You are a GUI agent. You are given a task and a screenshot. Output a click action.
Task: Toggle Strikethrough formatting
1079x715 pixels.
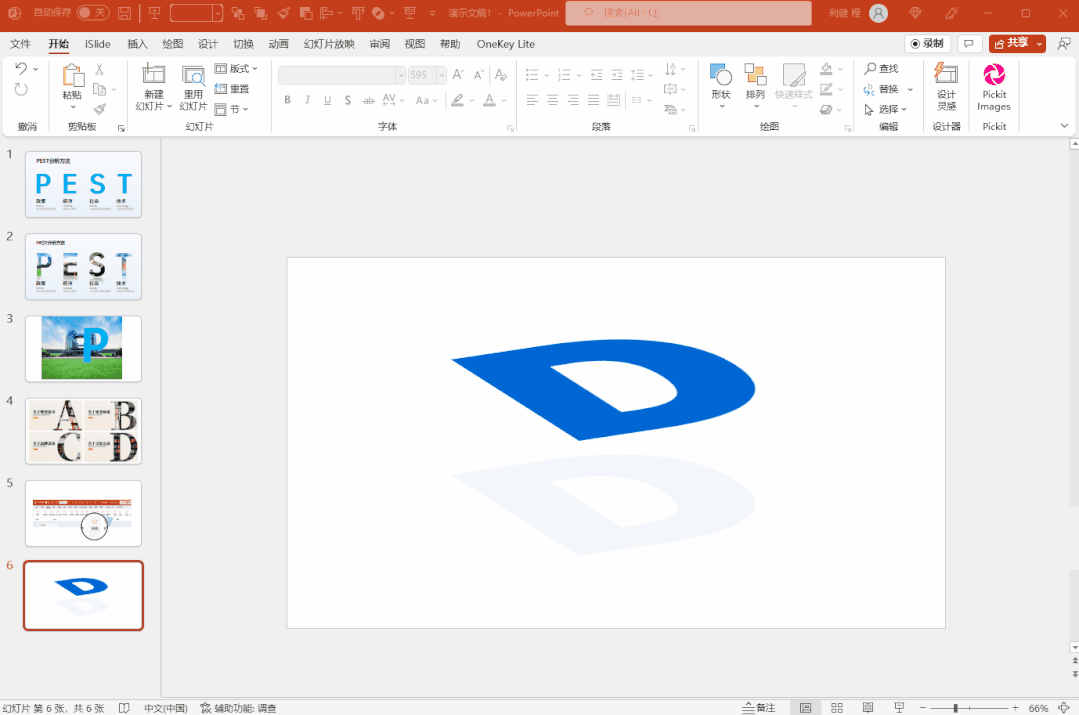click(369, 100)
